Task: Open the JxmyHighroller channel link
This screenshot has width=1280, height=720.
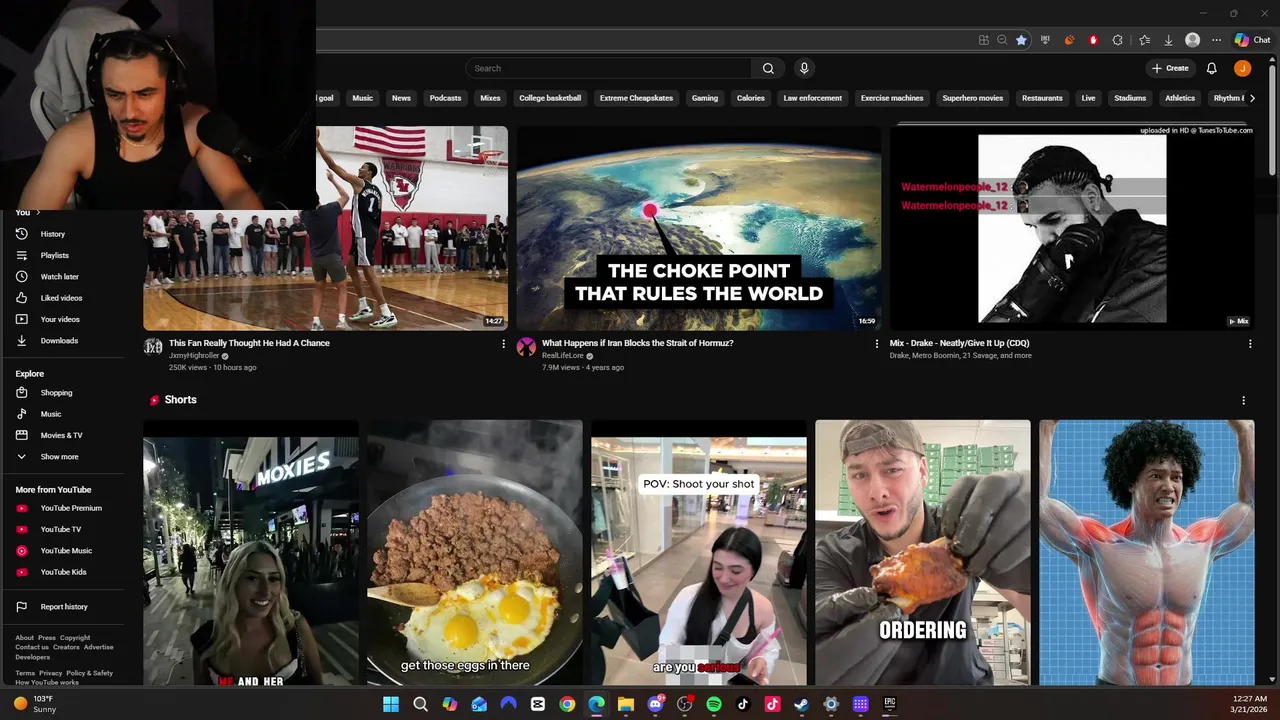Action: click(x=194, y=356)
